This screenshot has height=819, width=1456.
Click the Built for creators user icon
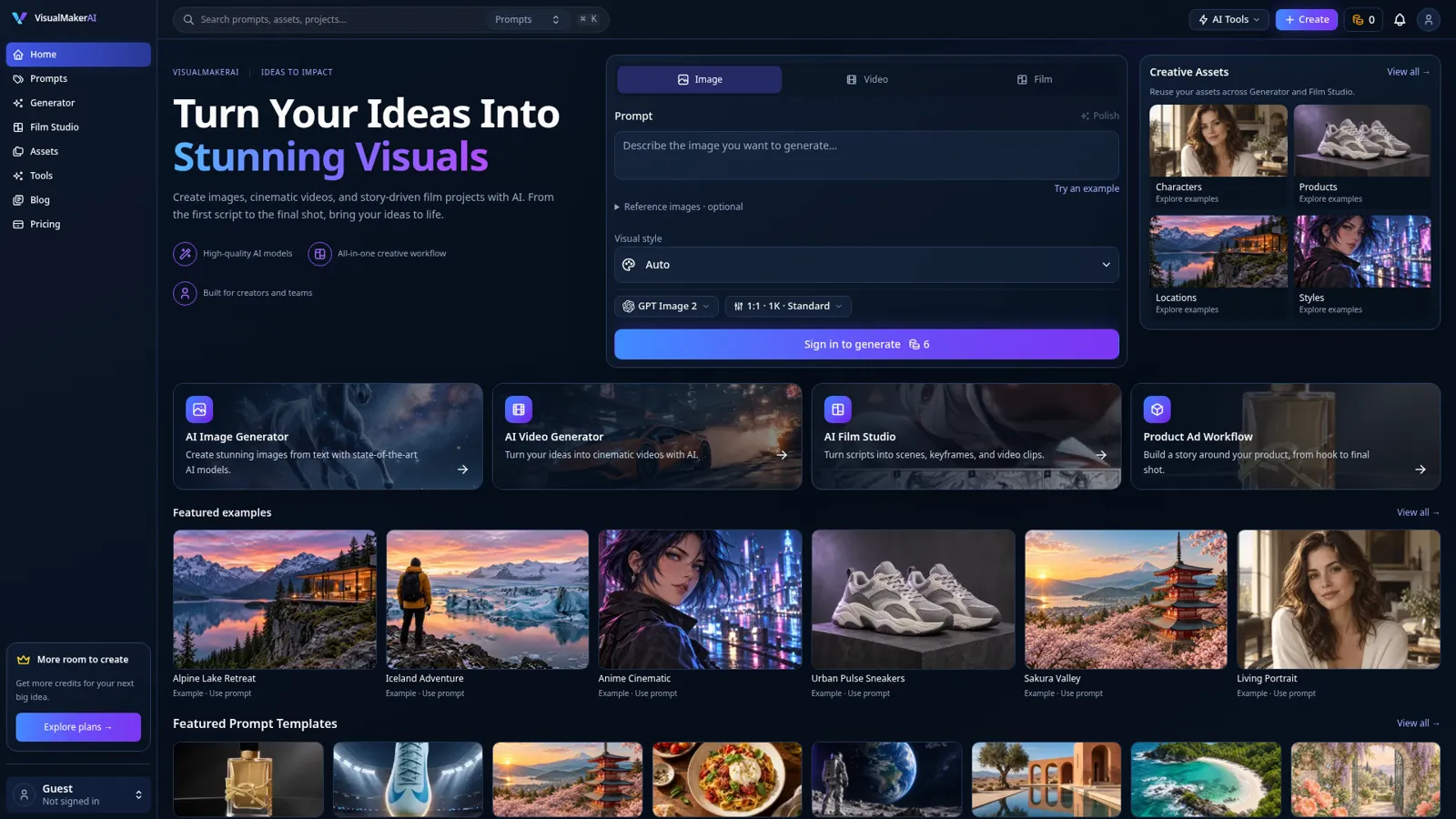pyautogui.click(x=185, y=293)
